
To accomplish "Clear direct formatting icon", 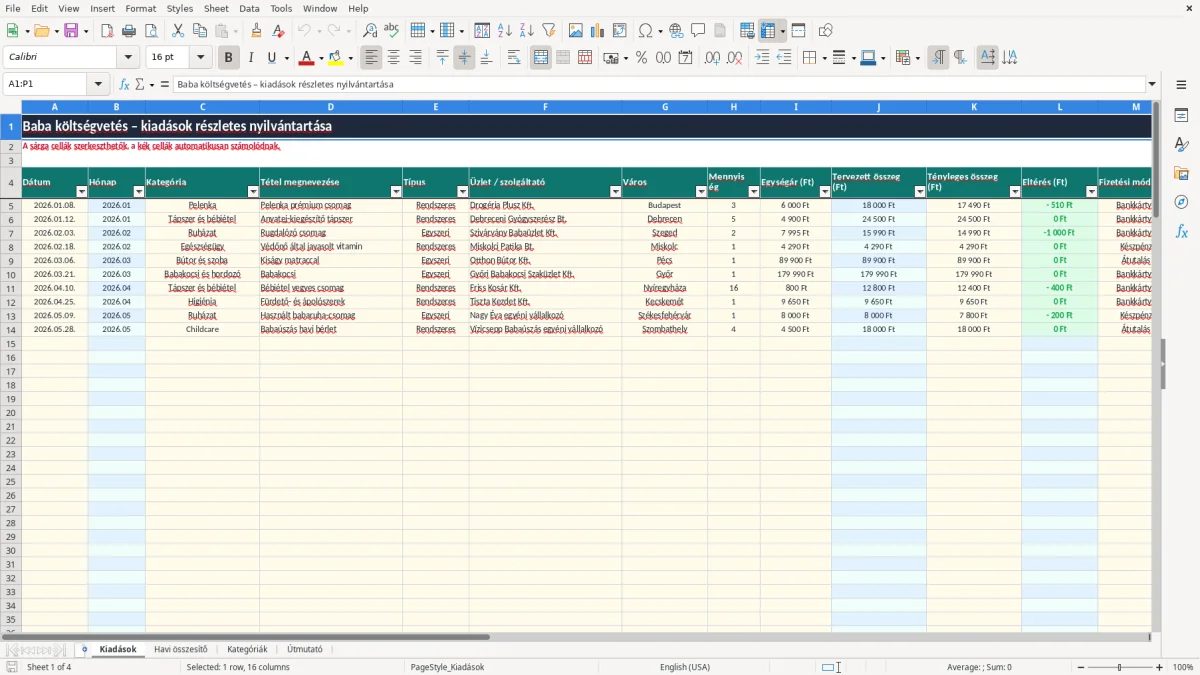I will (x=278, y=31).
